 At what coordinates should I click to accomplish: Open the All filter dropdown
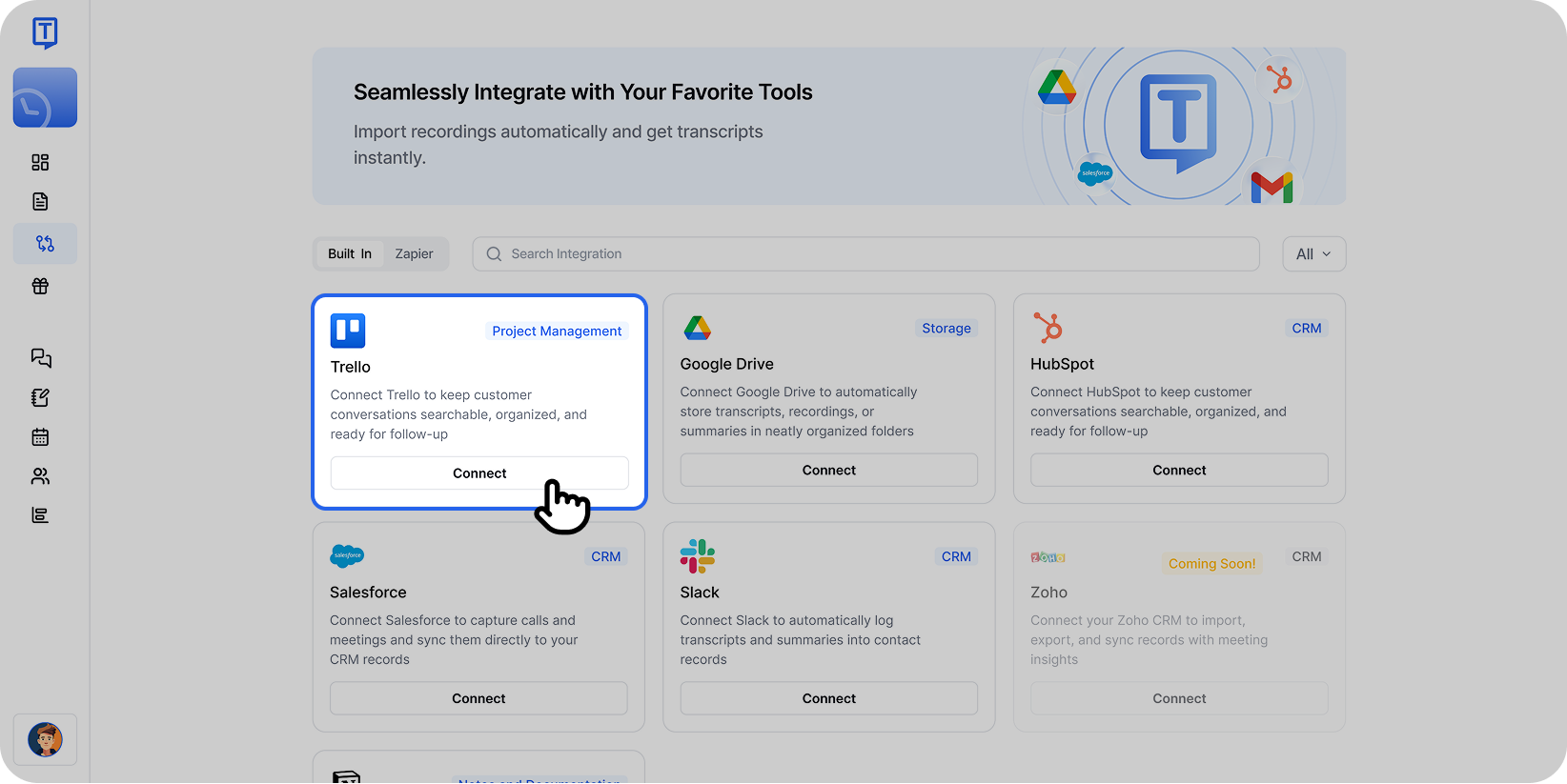click(x=1313, y=254)
